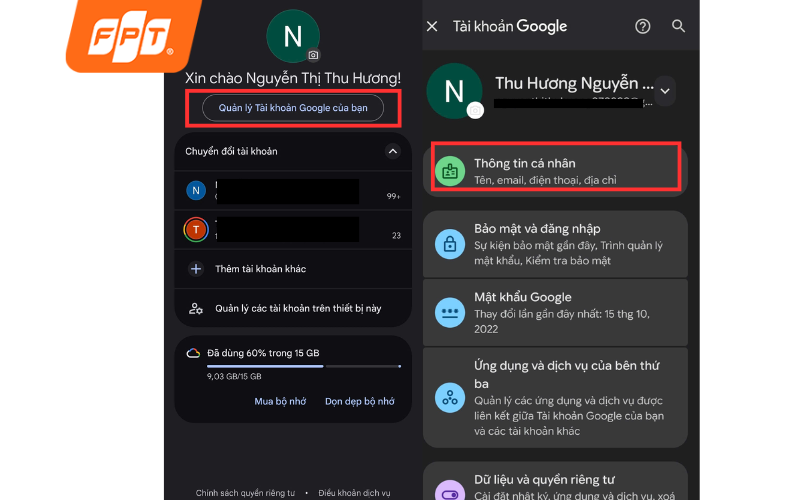Click the purple toggle privacy icon
This screenshot has height=500, width=800.
pyautogui.click(x=450, y=491)
